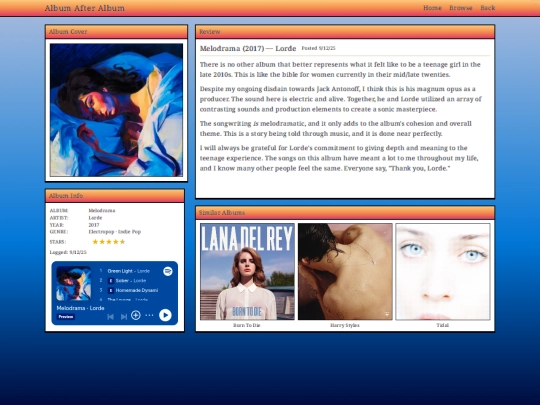Skip to the next track in the player
The height and width of the screenshot is (405, 540).
click(124, 316)
